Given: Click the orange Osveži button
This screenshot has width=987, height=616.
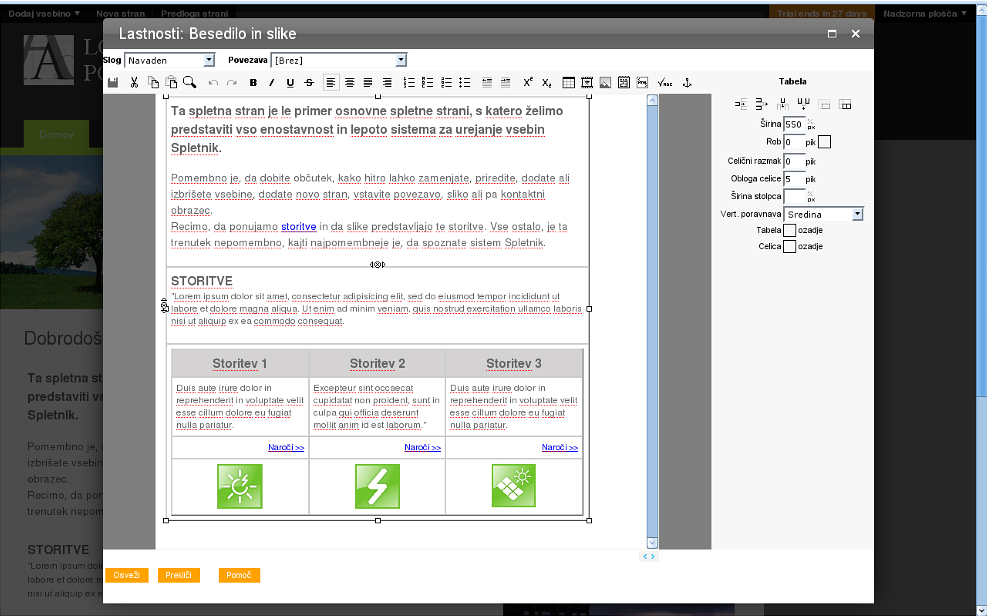Looking at the screenshot, I should tap(126, 575).
